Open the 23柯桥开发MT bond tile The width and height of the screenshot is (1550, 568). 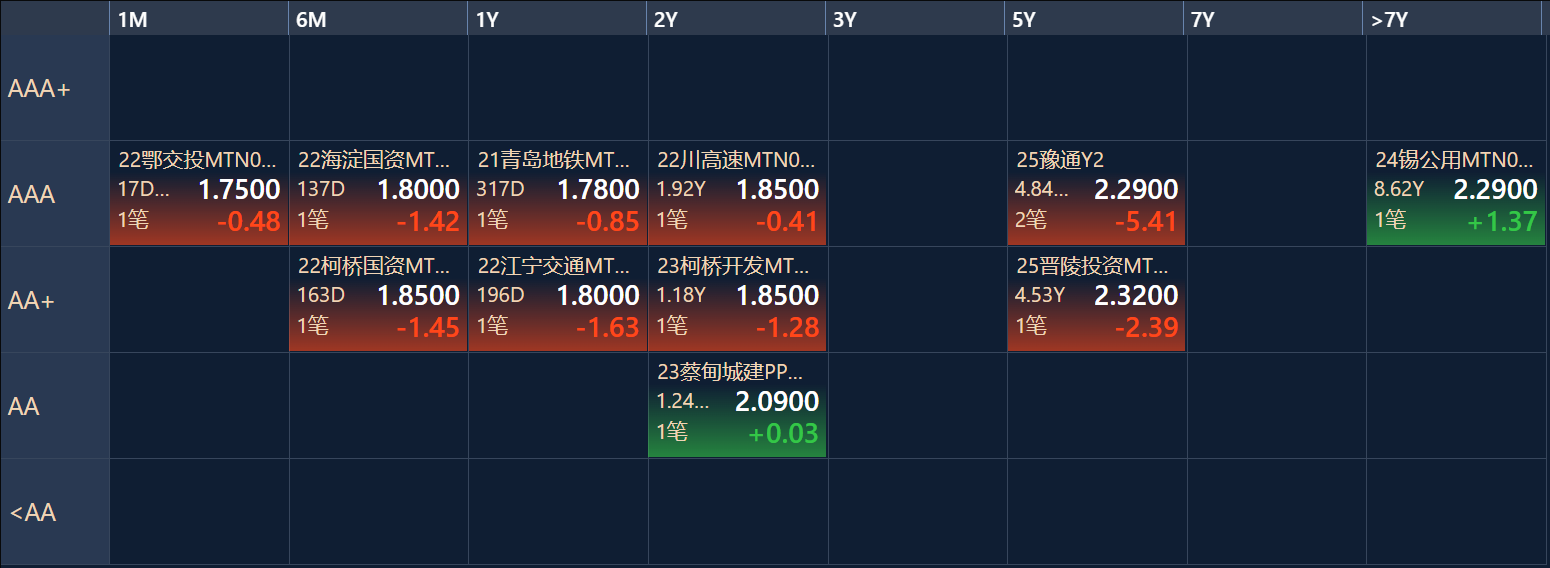pos(737,299)
